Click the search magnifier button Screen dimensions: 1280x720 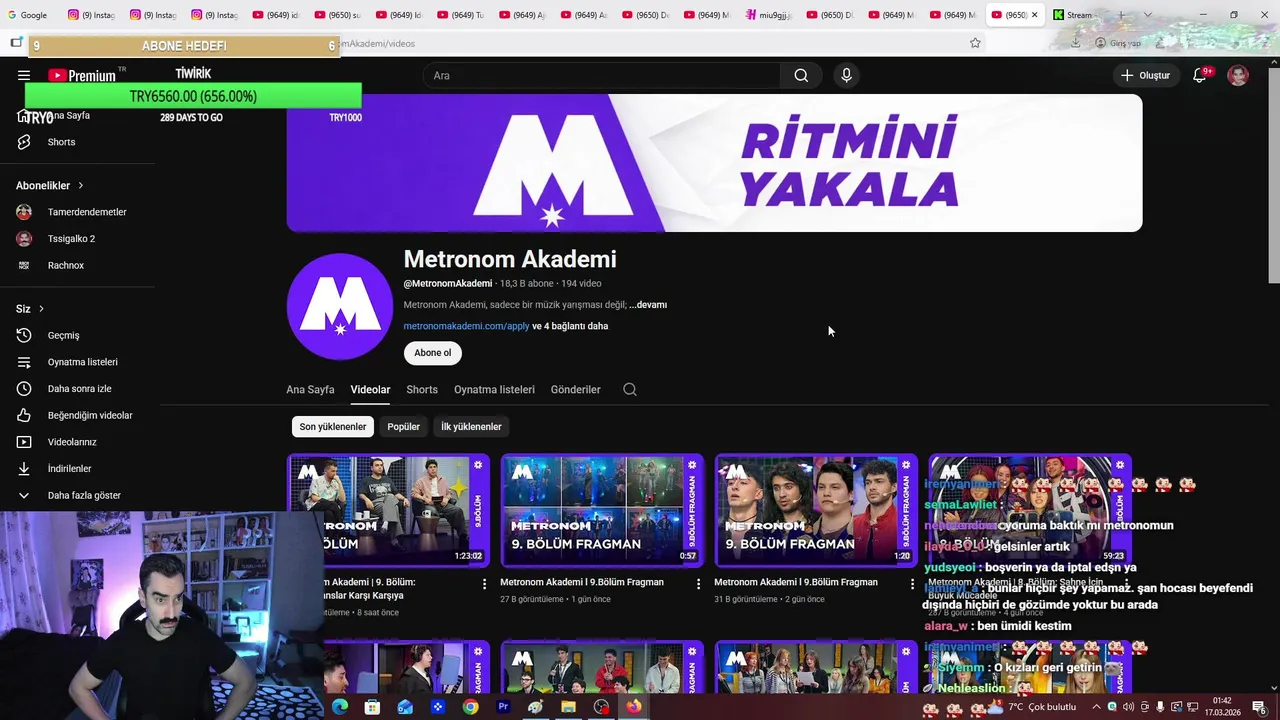801,75
